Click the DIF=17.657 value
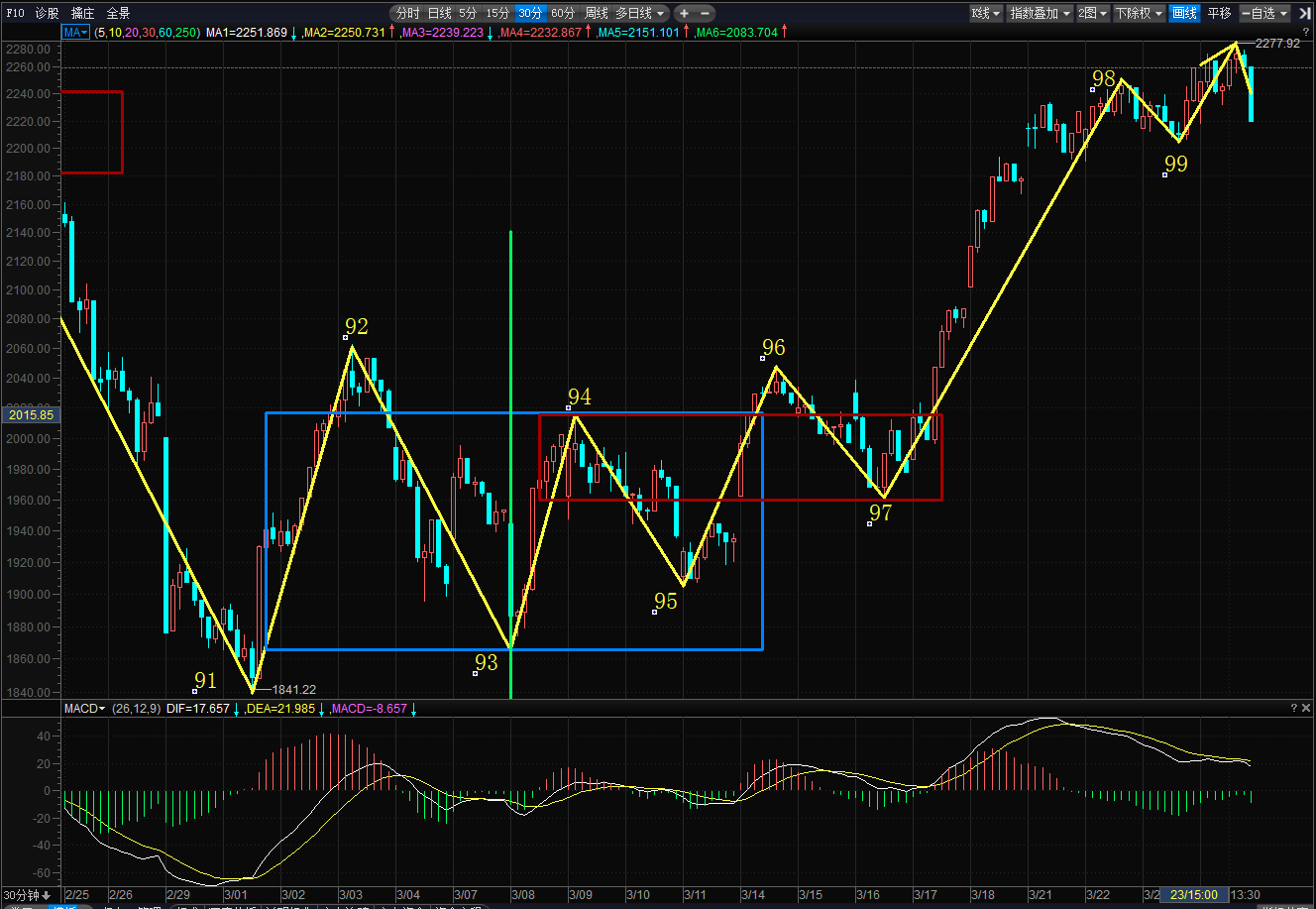Viewport: 1316px width, 909px height. (198, 709)
